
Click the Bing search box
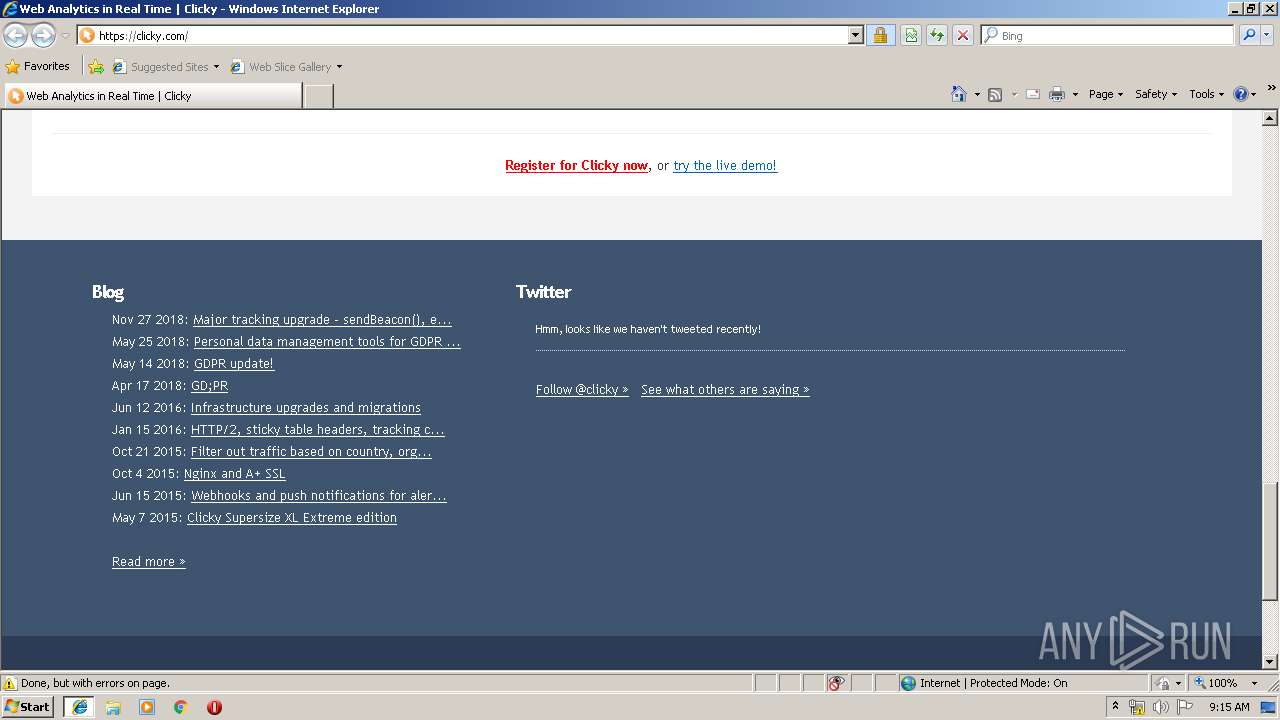click(1108, 35)
